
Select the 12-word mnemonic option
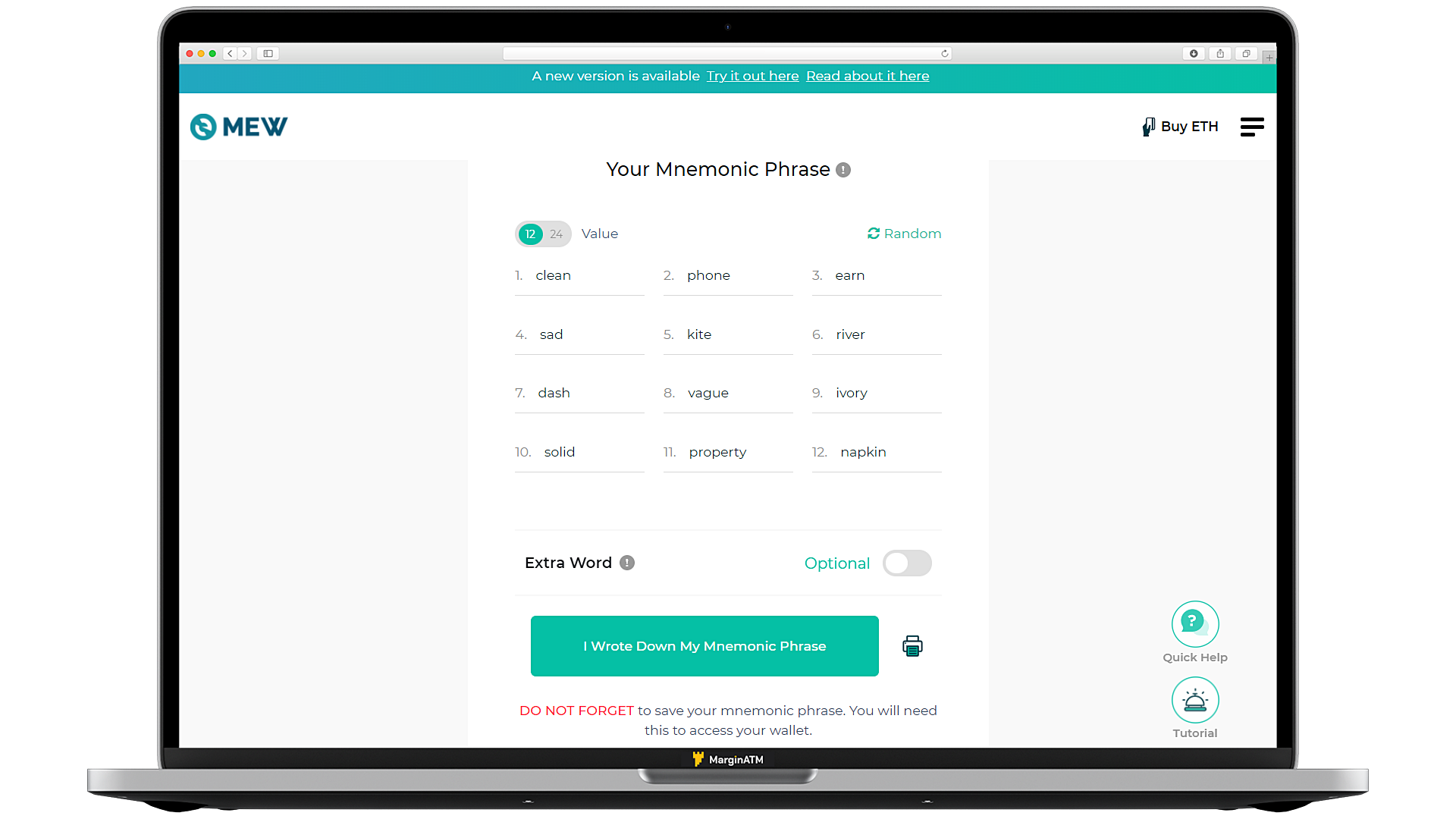[529, 232]
